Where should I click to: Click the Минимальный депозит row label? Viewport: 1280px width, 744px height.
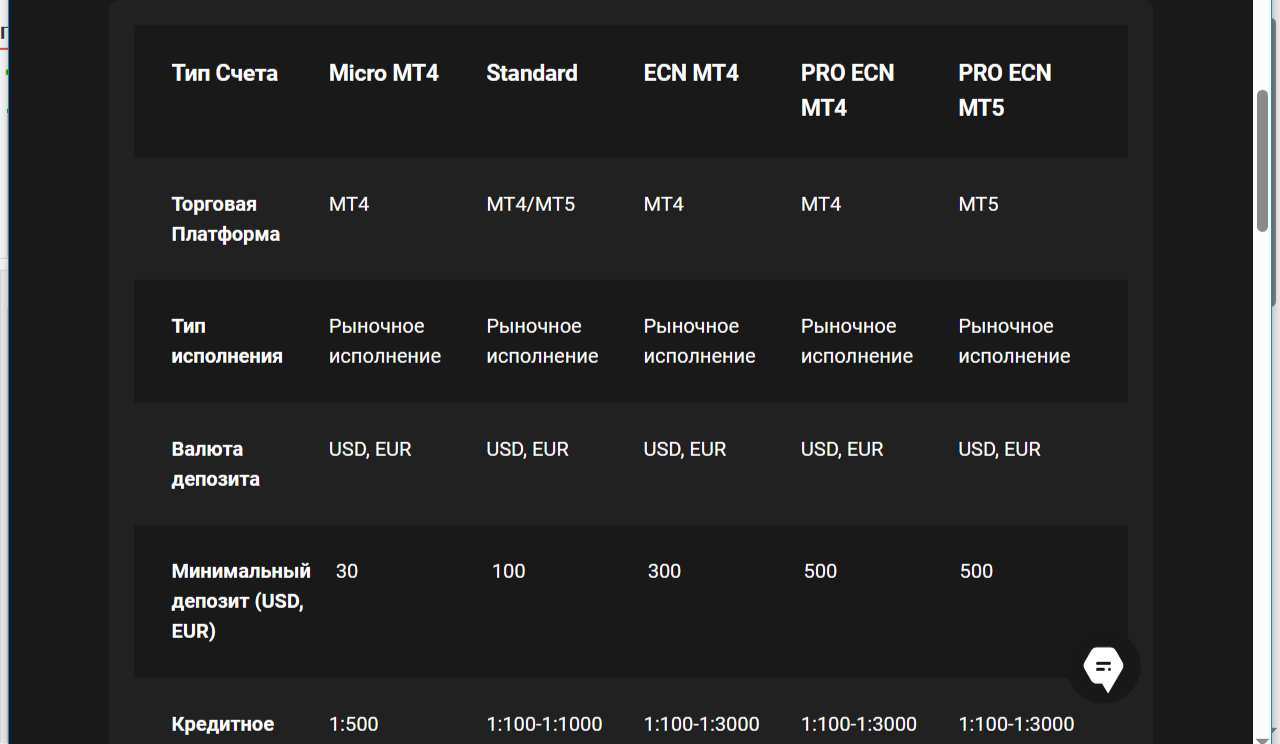240,600
